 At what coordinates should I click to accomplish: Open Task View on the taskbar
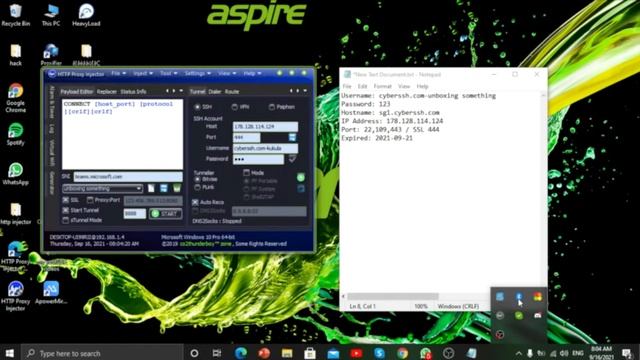[x=217, y=353]
